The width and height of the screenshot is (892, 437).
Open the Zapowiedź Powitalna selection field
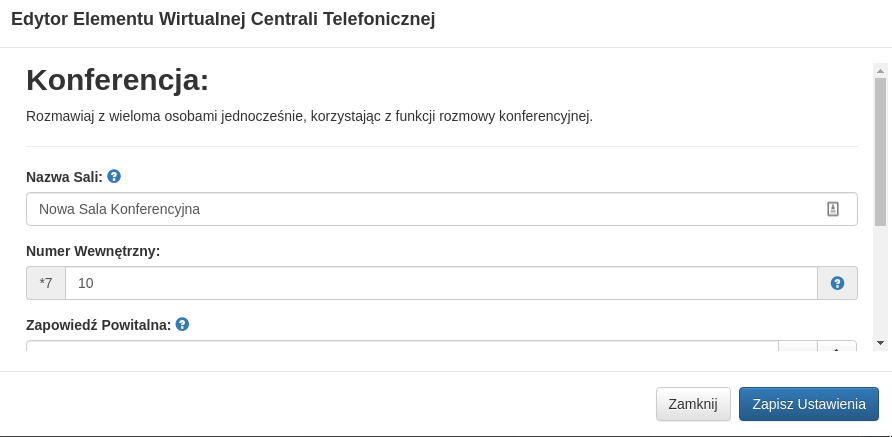pos(400,346)
